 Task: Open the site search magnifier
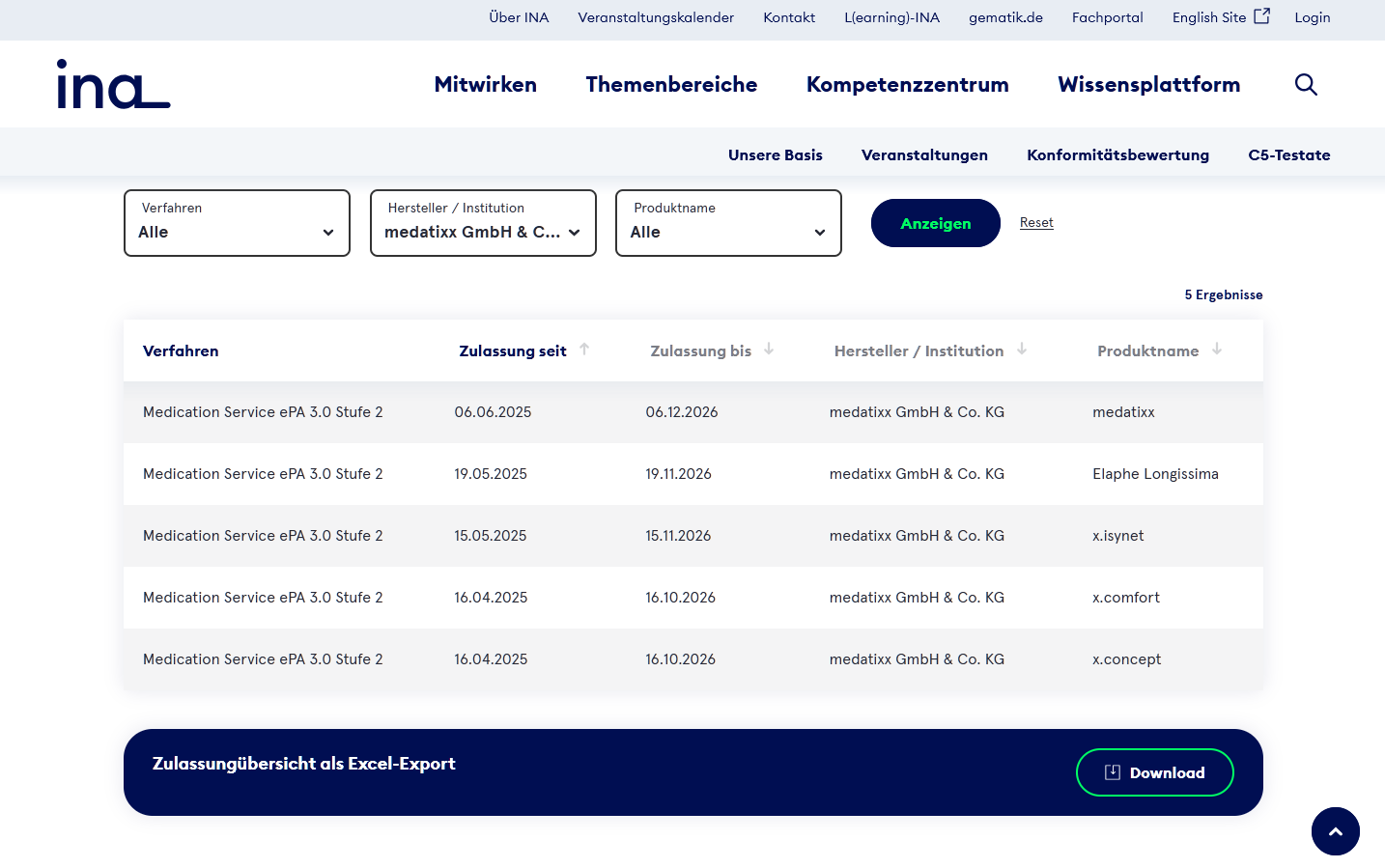1306,84
